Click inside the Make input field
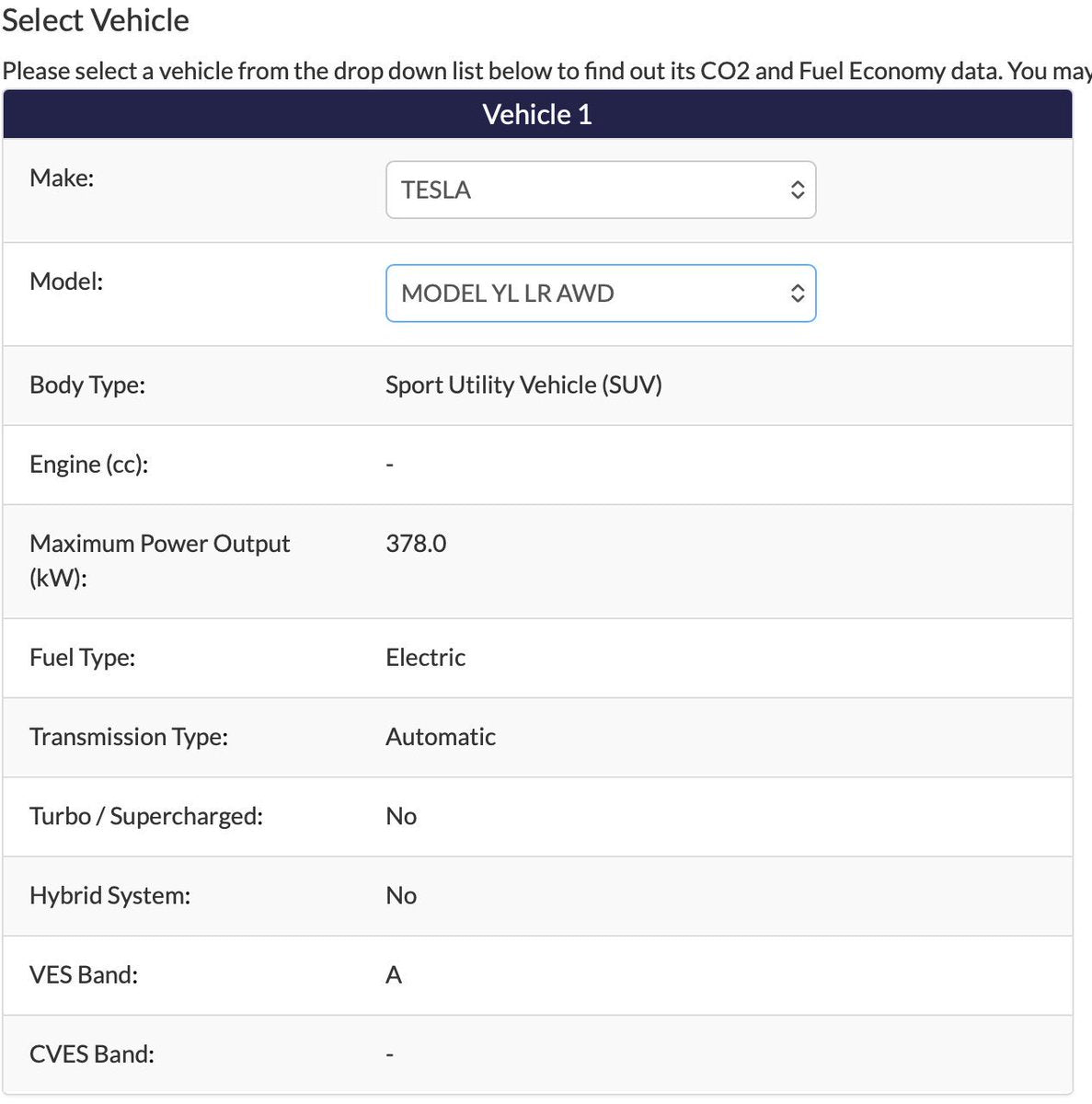The width and height of the screenshot is (1092, 1104). coord(552,190)
